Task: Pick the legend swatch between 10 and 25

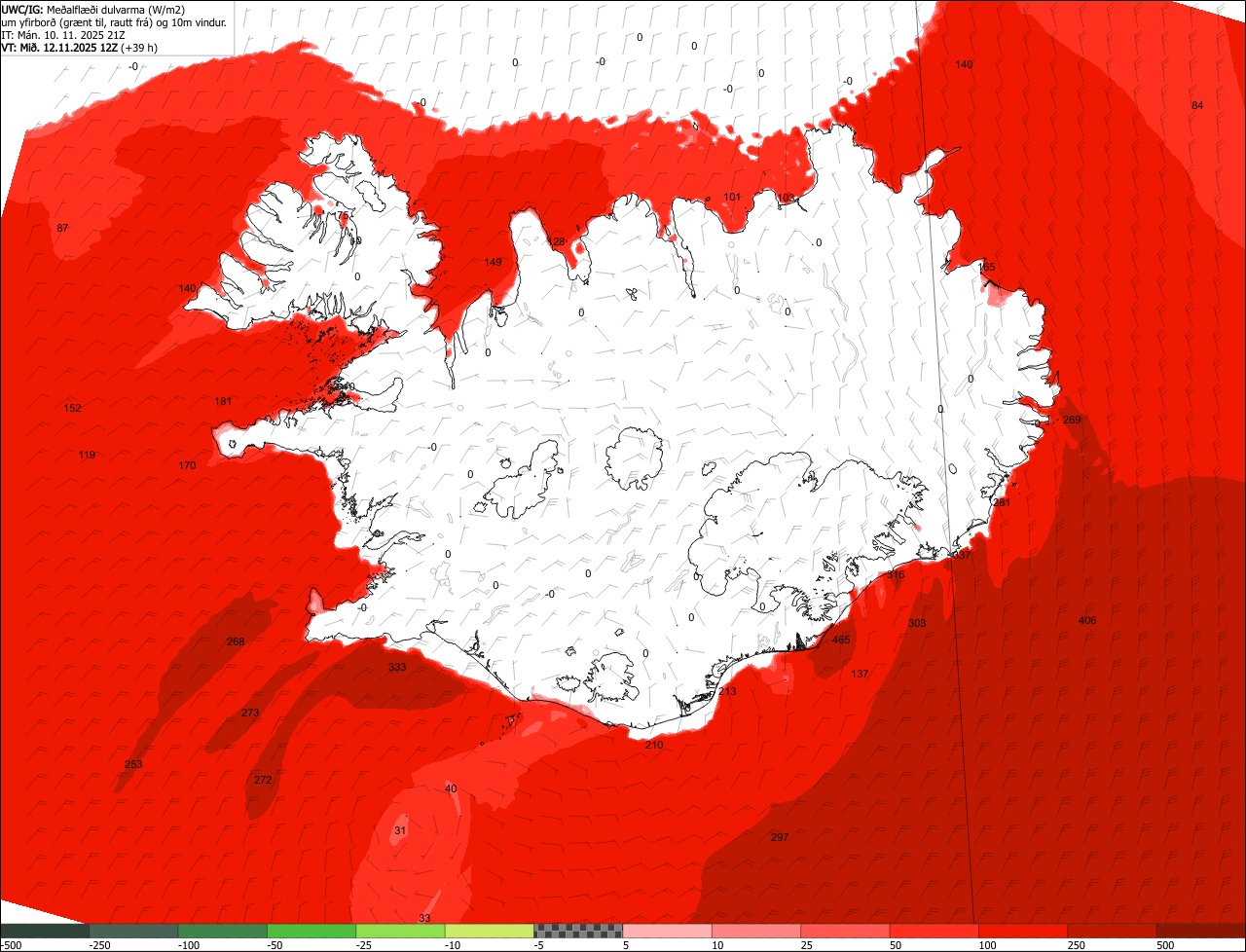Action: pyautogui.click(x=756, y=931)
